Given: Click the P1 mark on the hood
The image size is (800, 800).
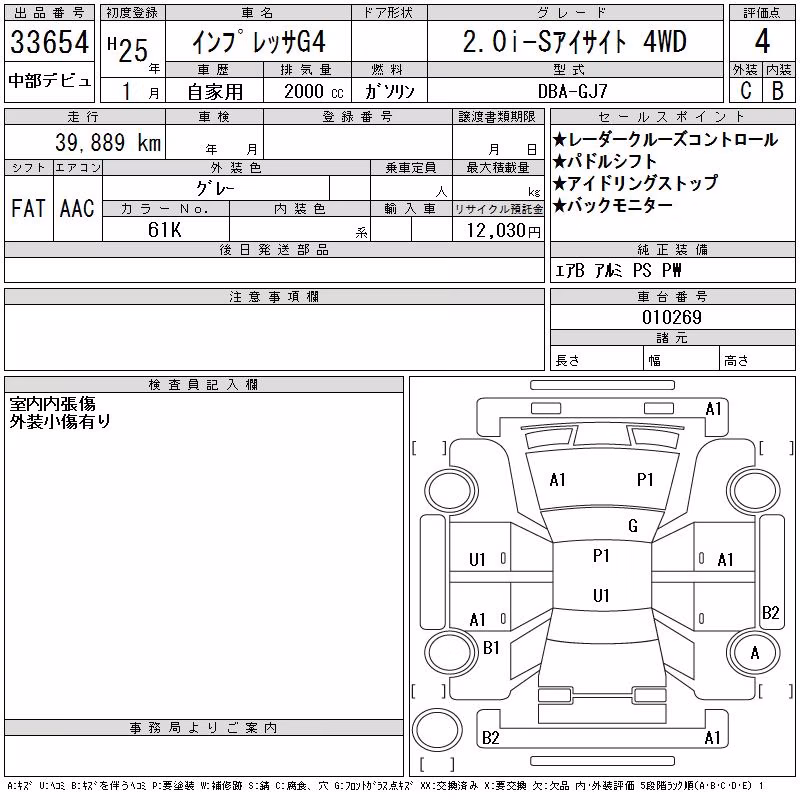Looking at the screenshot, I should pos(645,480).
